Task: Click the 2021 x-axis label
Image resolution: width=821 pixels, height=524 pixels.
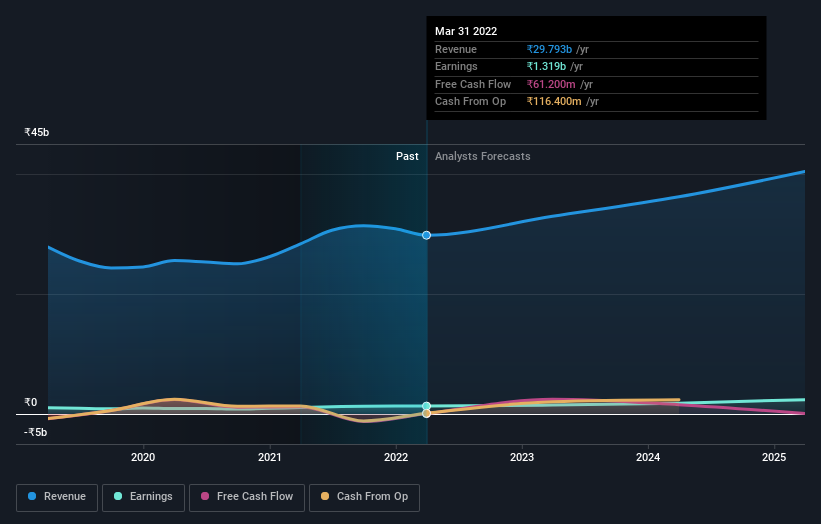Action: [270, 458]
